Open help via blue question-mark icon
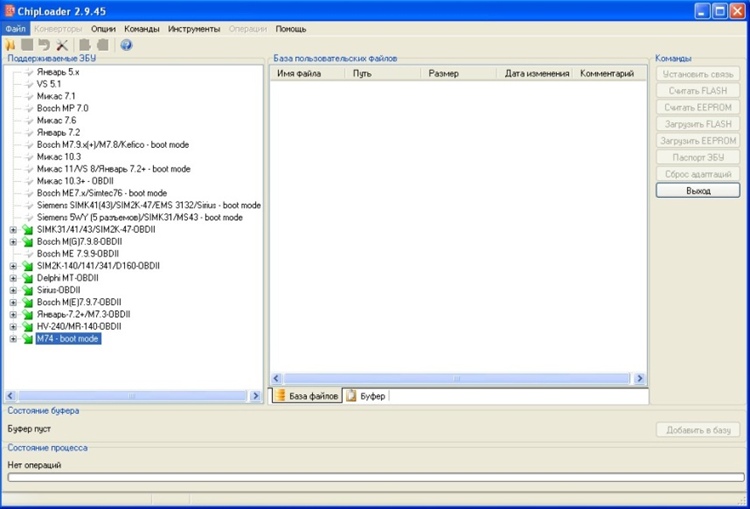This screenshot has width=750, height=509. click(x=126, y=45)
